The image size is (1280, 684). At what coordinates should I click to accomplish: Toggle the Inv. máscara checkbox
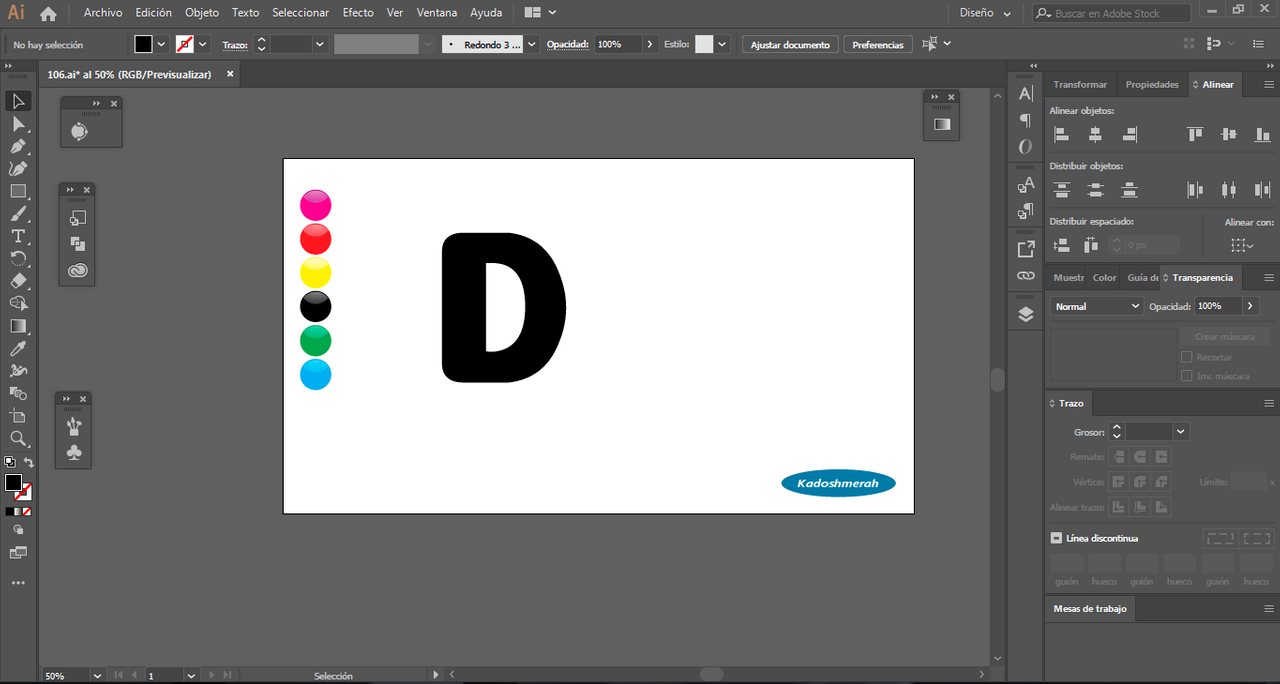(1187, 376)
